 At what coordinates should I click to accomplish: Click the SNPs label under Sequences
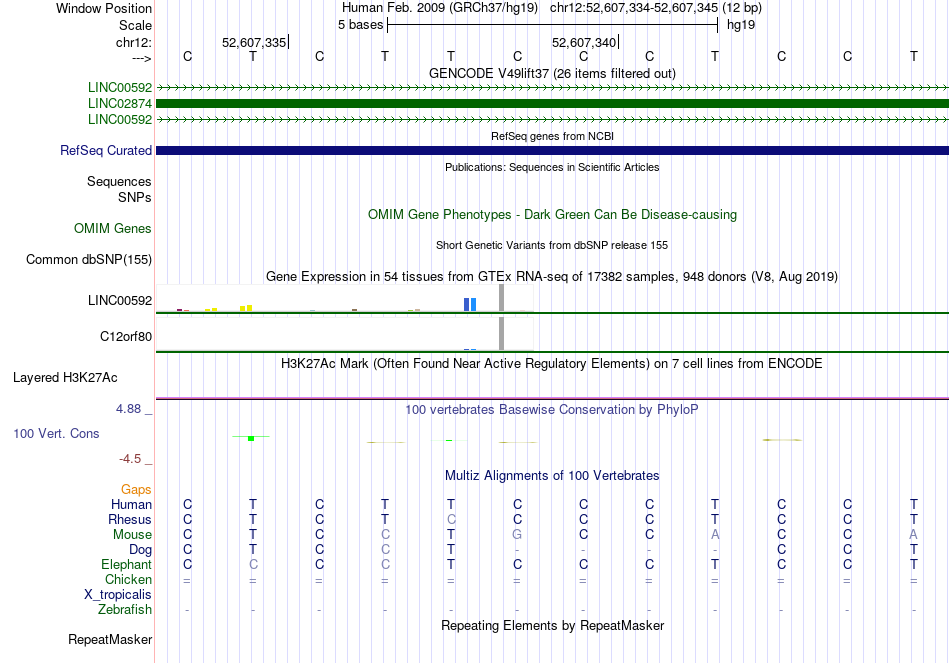tap(135, 197)
